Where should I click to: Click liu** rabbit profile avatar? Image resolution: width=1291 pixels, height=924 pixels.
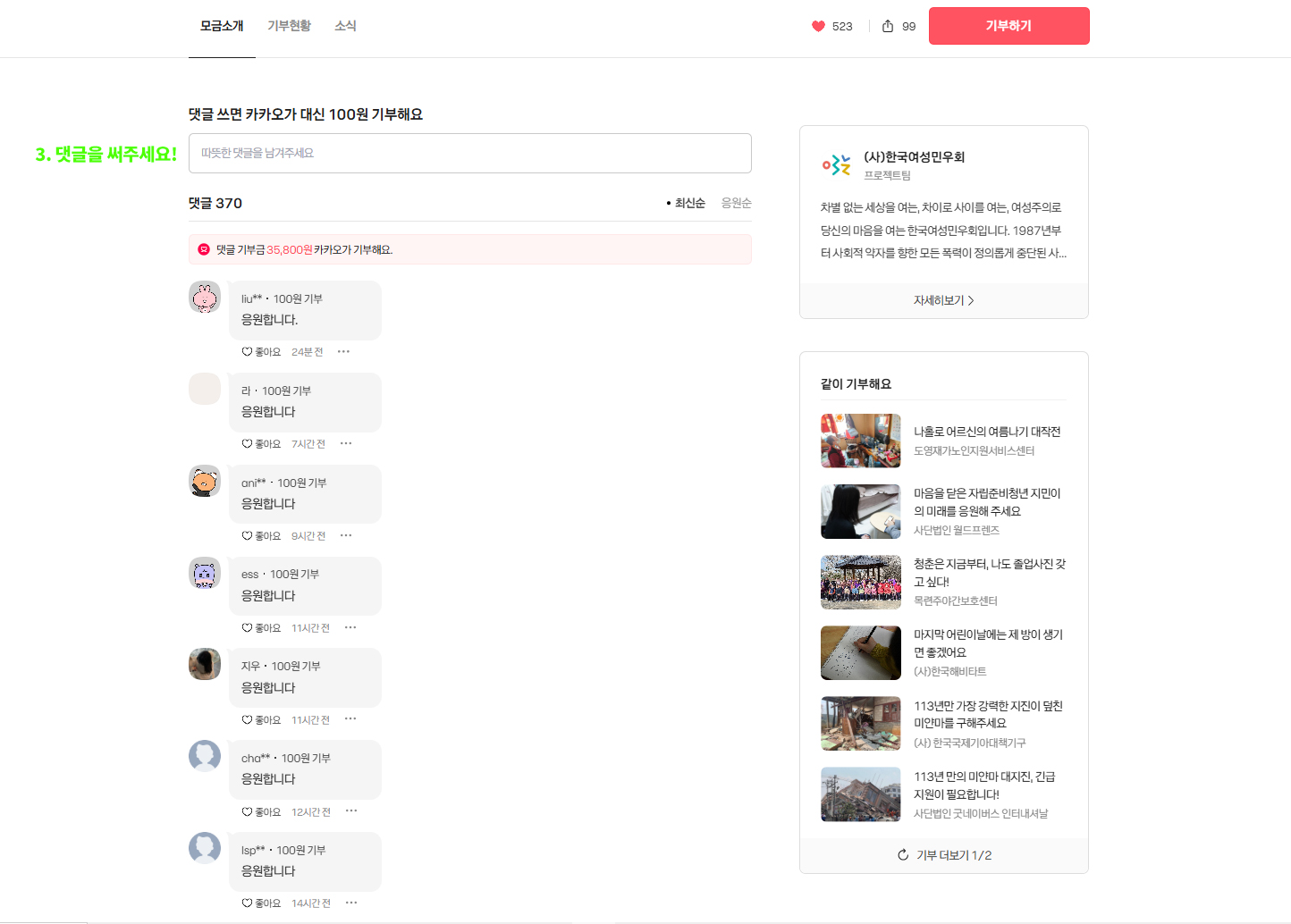(x=205, y=298)
